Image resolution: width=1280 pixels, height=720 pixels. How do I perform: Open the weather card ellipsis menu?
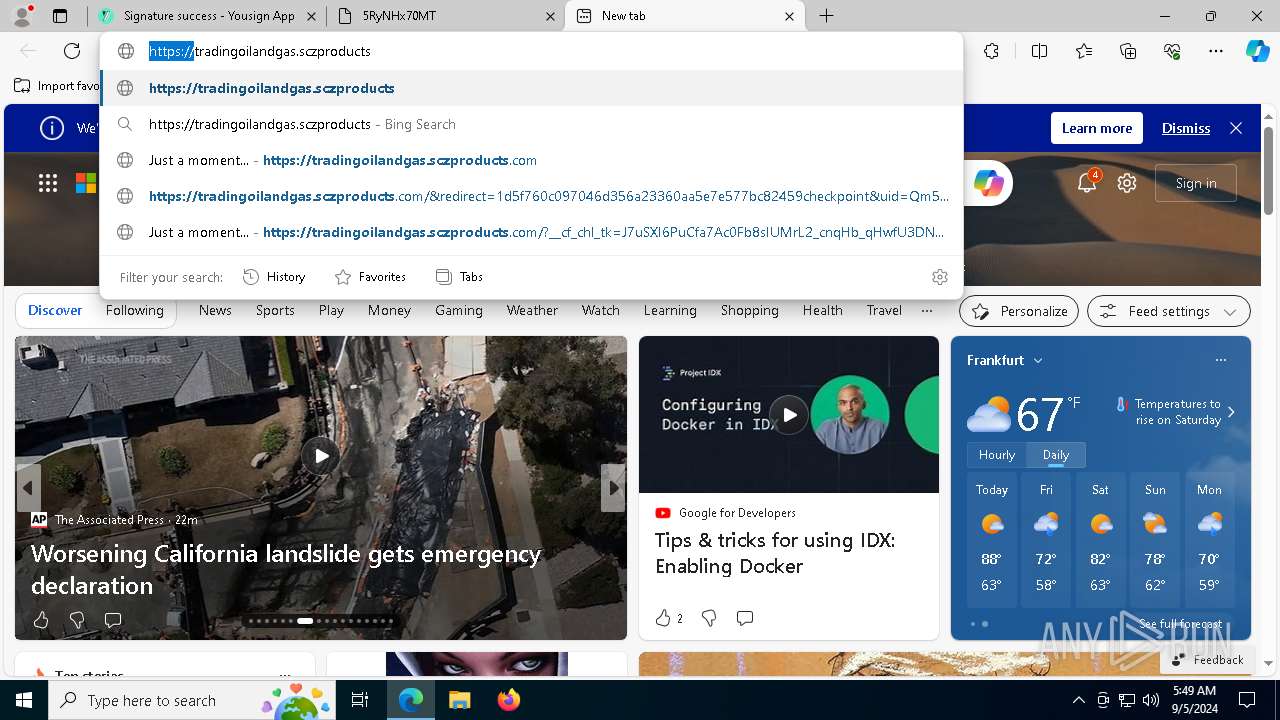[x=1220, y=360]
